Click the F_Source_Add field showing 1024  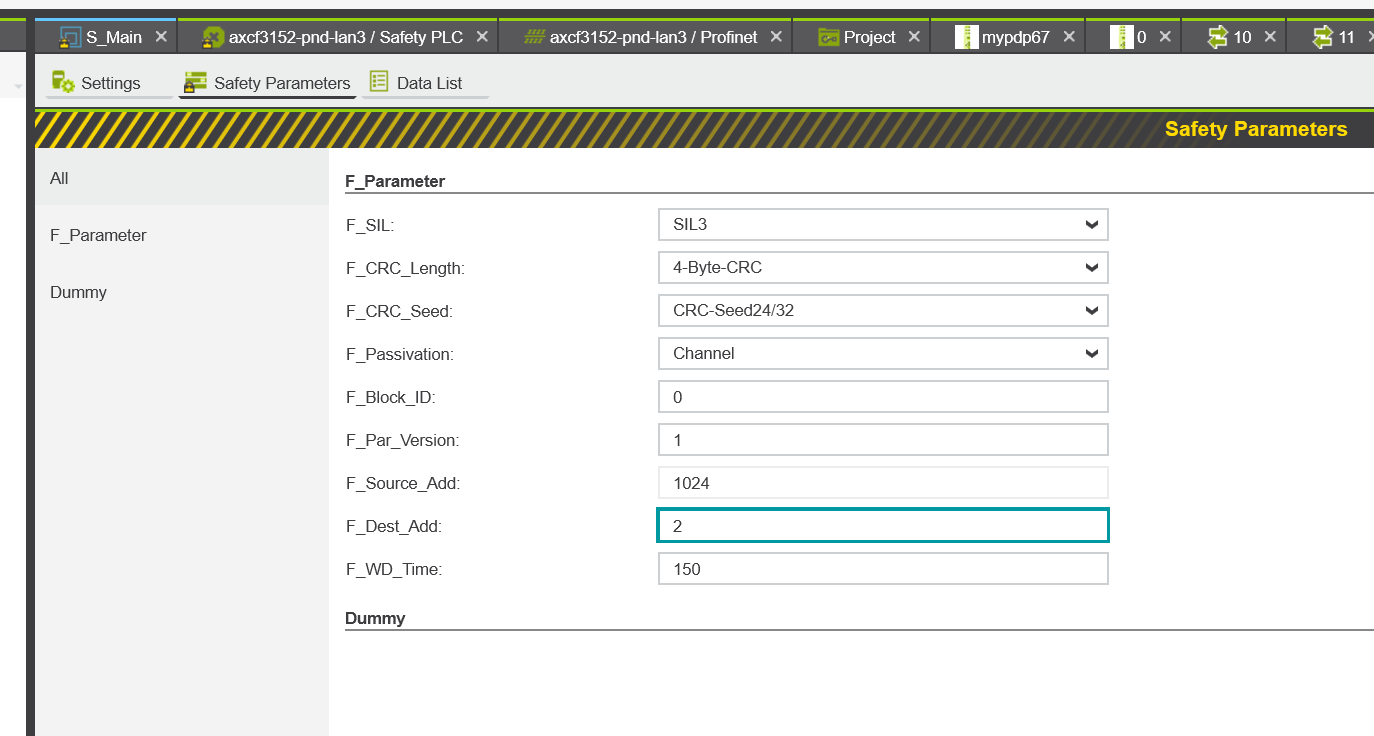(883, 482)
